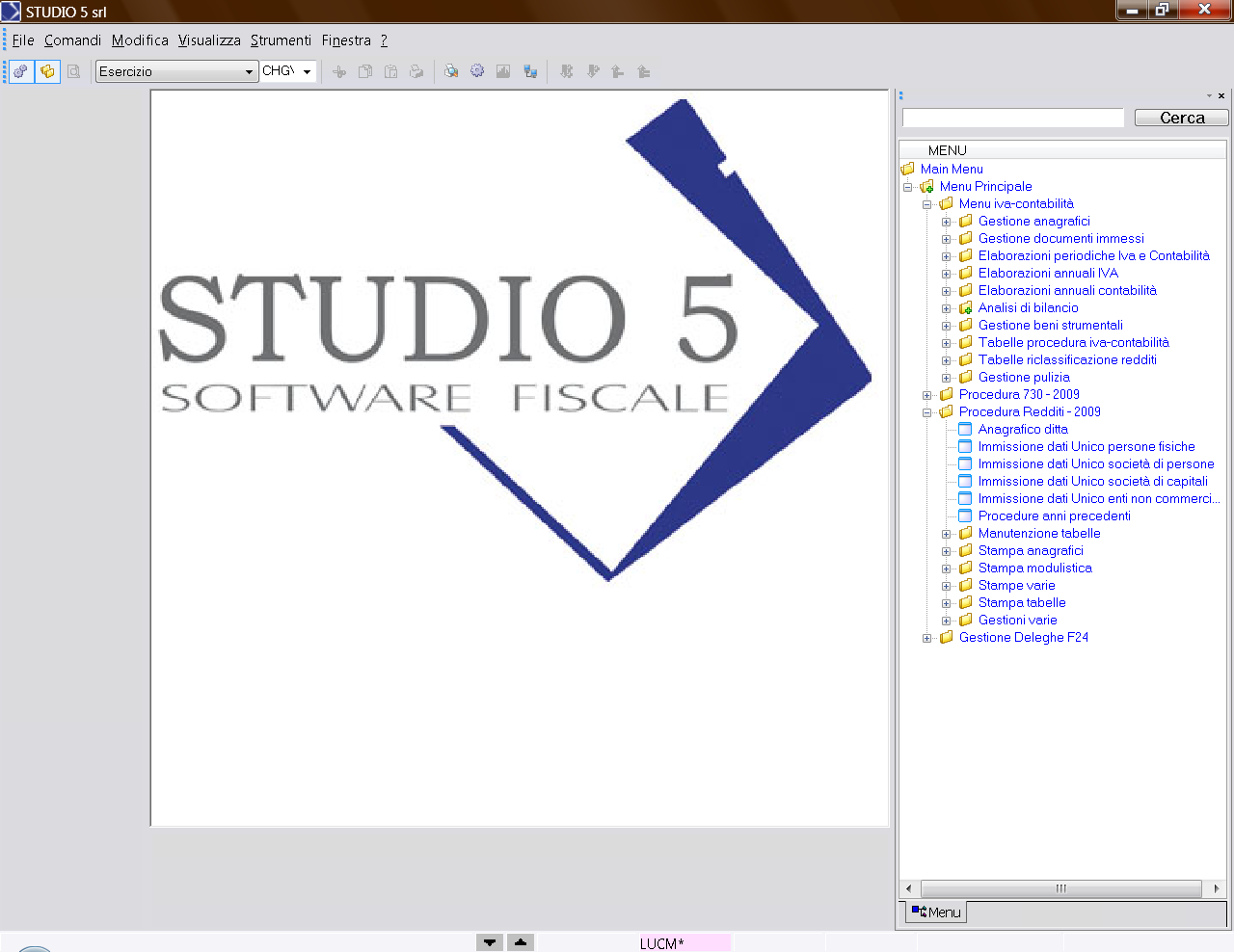Viewport: 1234px width, 952px height.
Task: Click the second tree-navigation arrow toolbar icon
Action: [x=593, y=71]
